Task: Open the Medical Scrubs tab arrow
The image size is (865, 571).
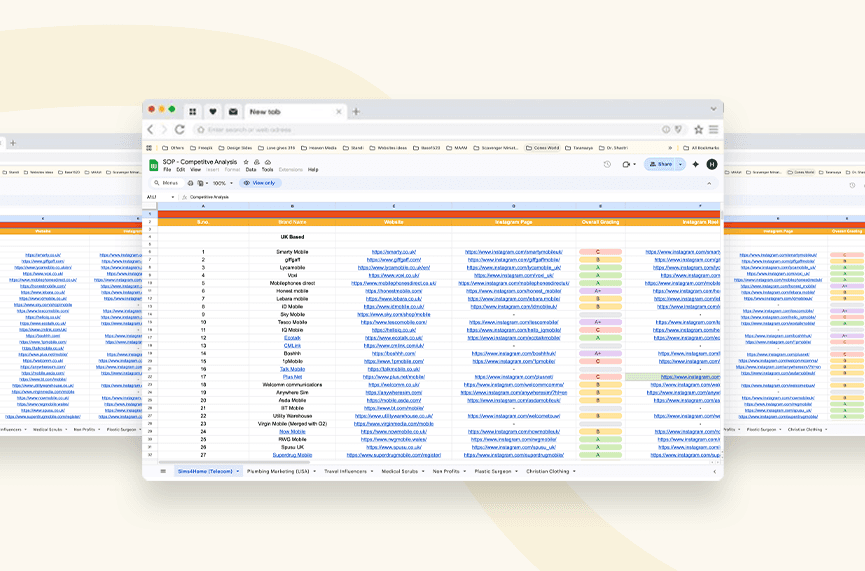Action: pyautogui.click(x=423, y=471)
